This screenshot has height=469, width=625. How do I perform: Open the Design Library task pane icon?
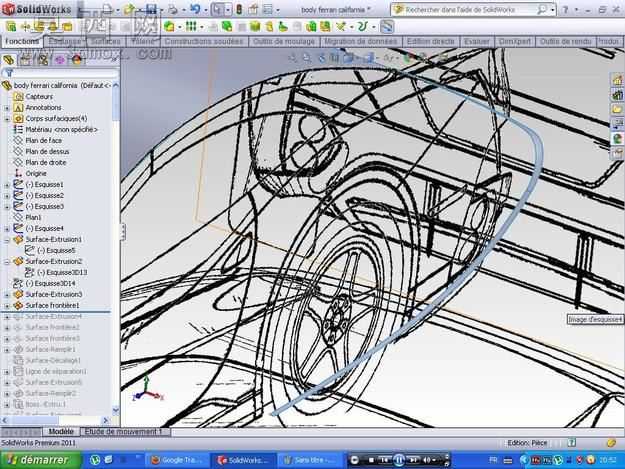[x=618, y=95]
